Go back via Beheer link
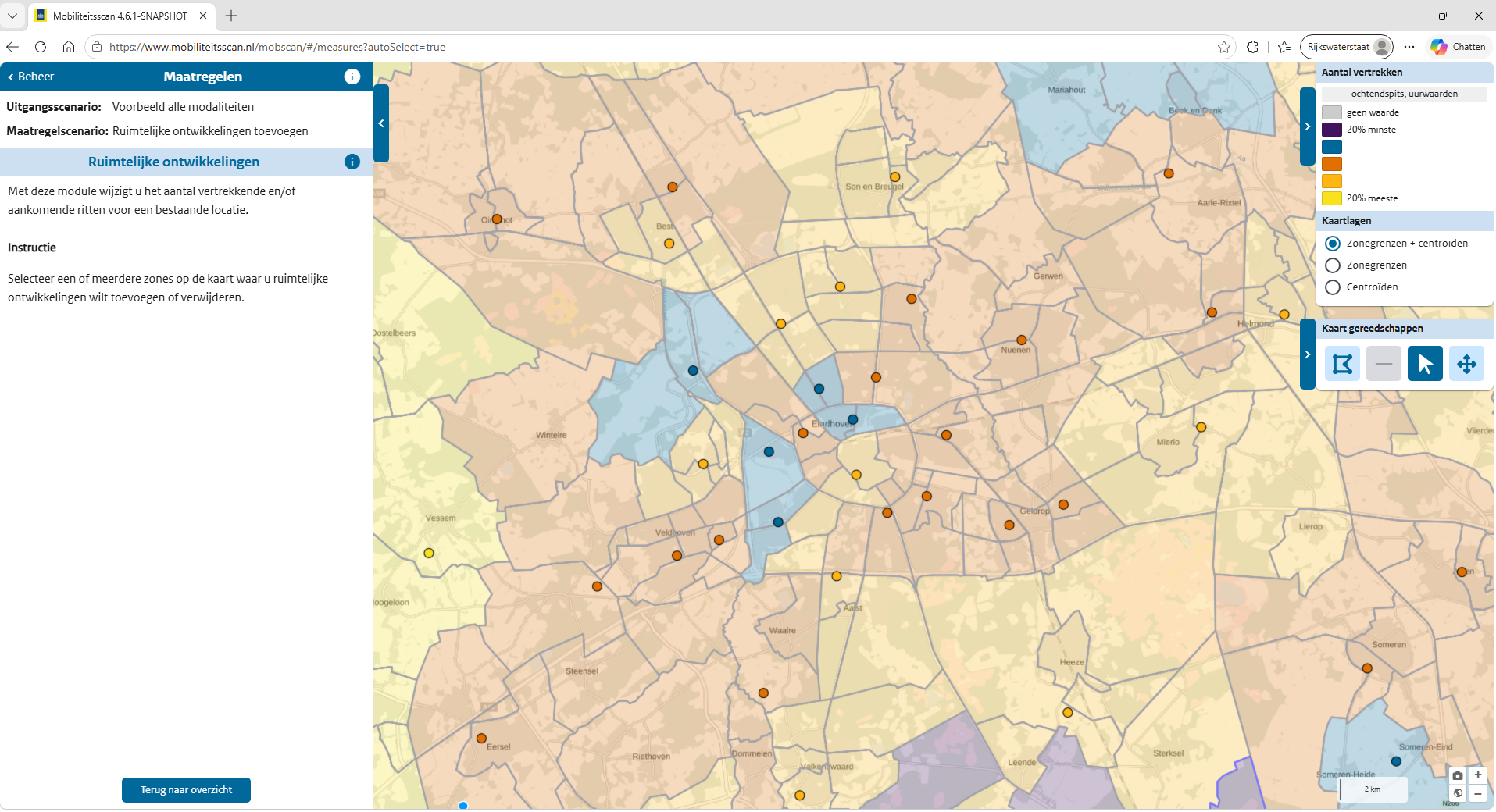Viewport: 1496px width, 812px height. [31, 77]
